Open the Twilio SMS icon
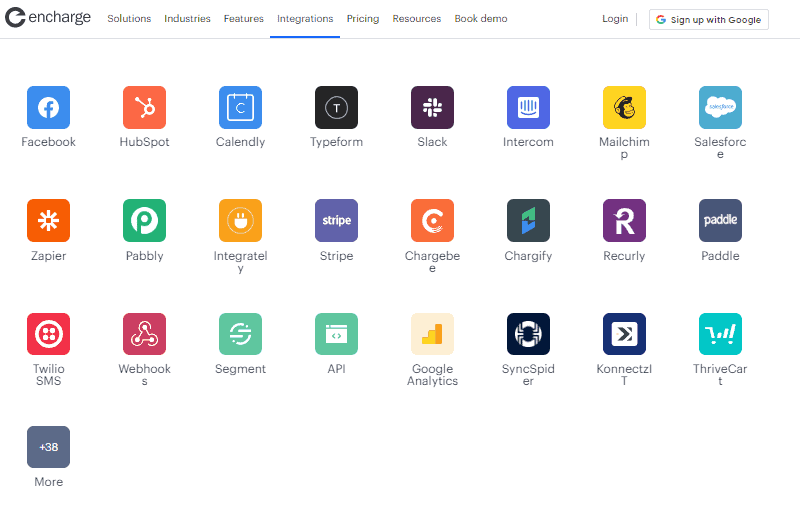 coord(48,334)
